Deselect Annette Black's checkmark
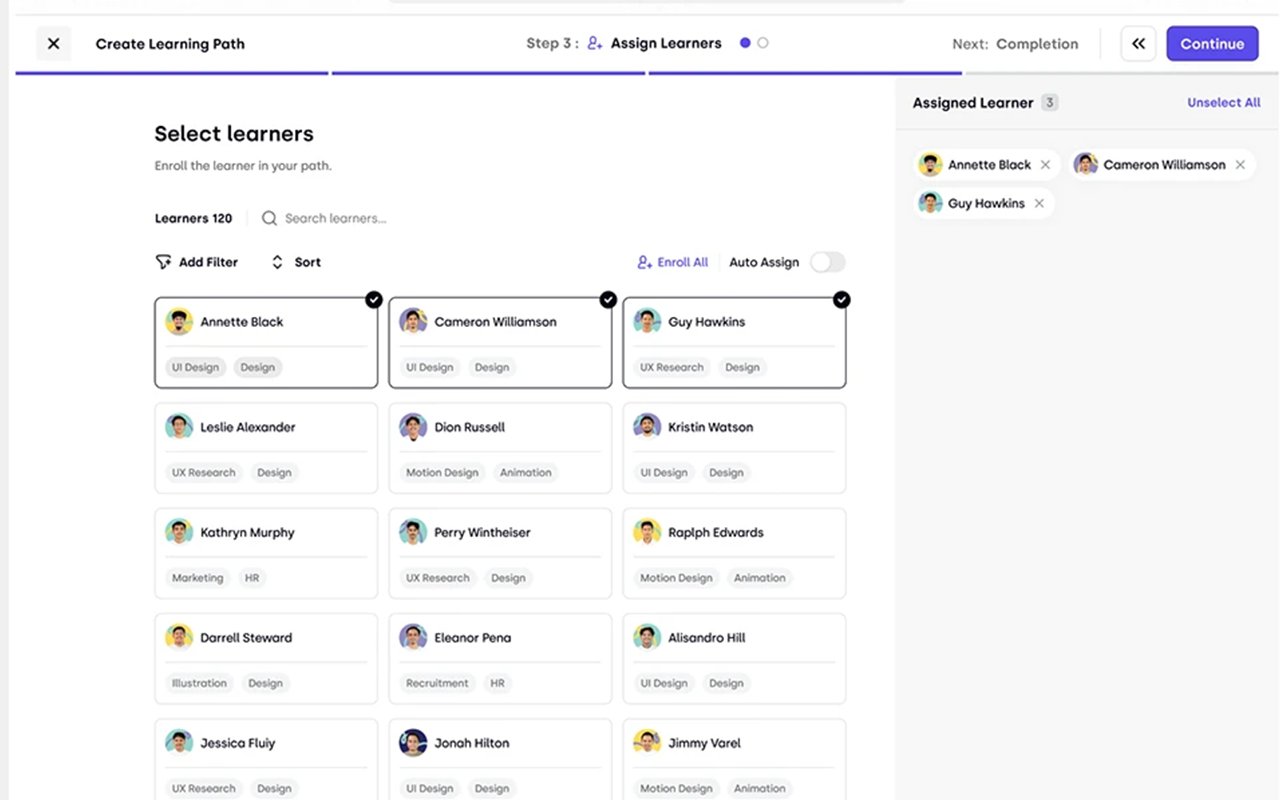1280x800 pixels. tap(374, 299)
